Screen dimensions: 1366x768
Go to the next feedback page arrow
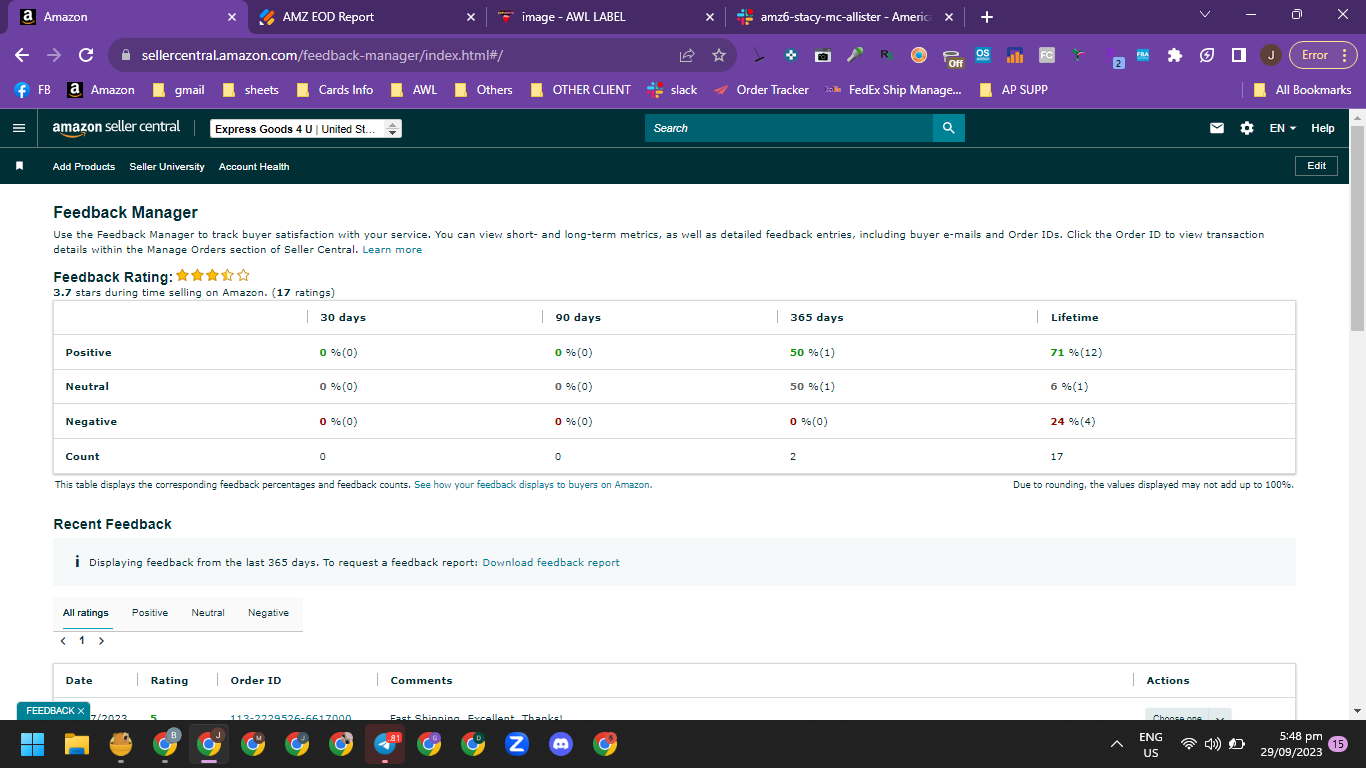point(101,640)
